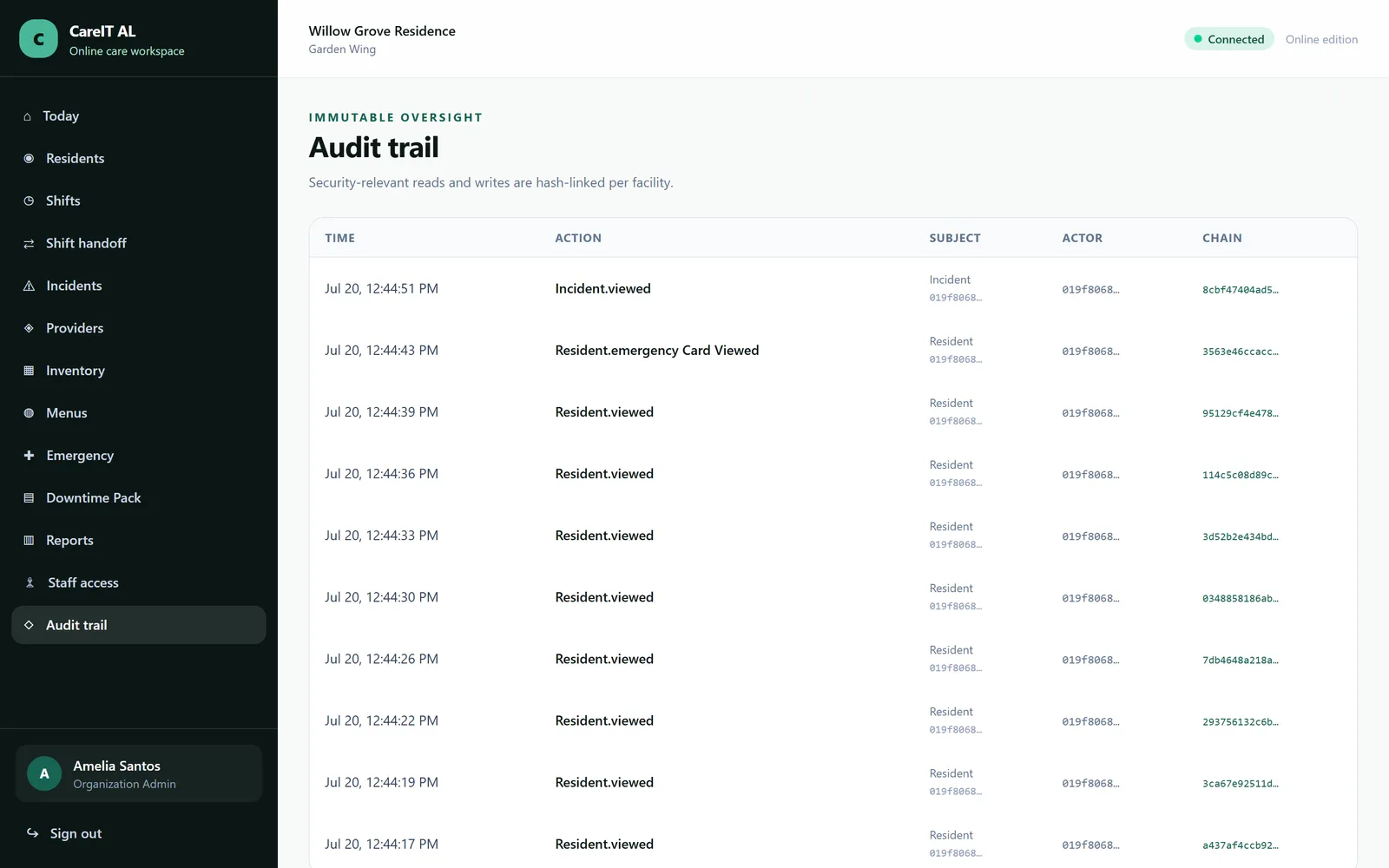Viewport: 1389px width, 868px height.
Task: Navigate to Incidents
Action: [x=139, y=286]
